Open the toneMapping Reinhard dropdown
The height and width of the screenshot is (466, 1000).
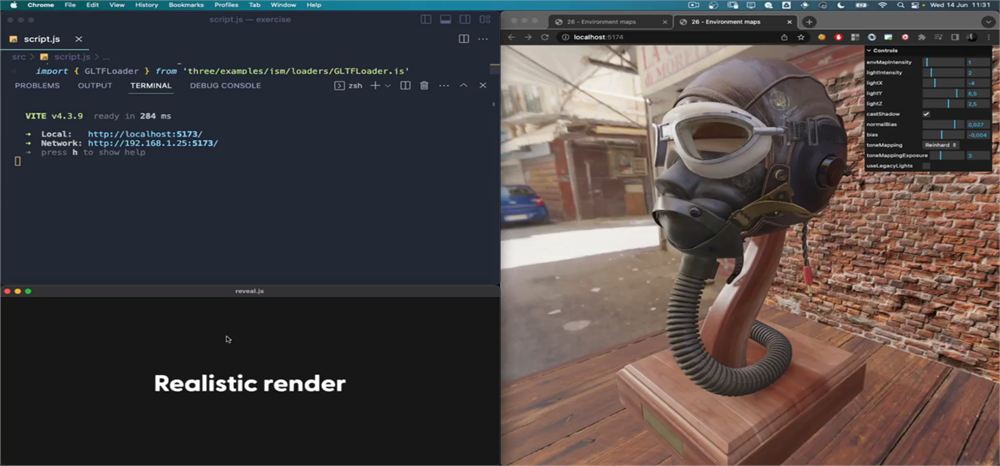click(941, 145)
